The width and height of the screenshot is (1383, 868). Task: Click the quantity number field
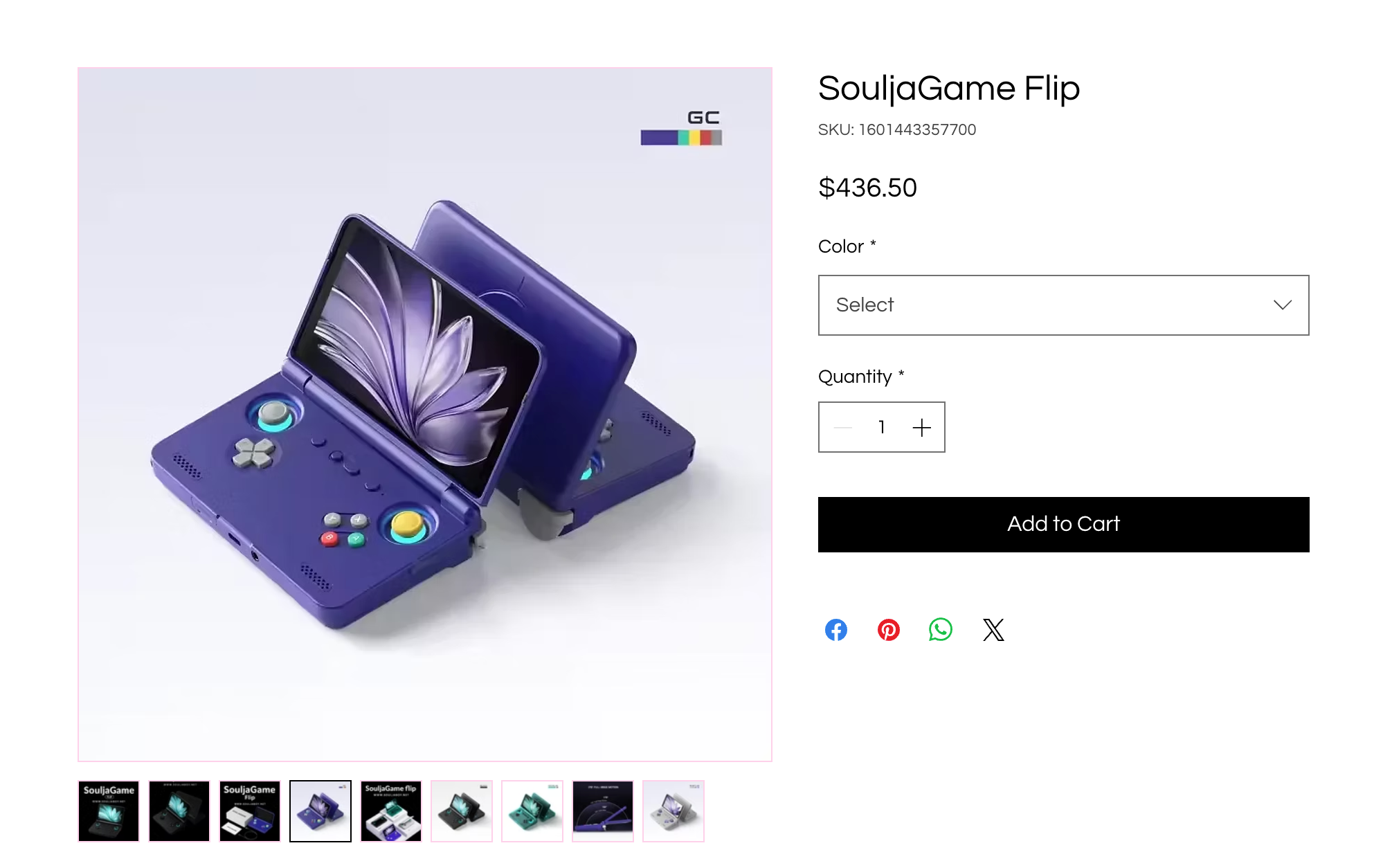tap(881, 428)
